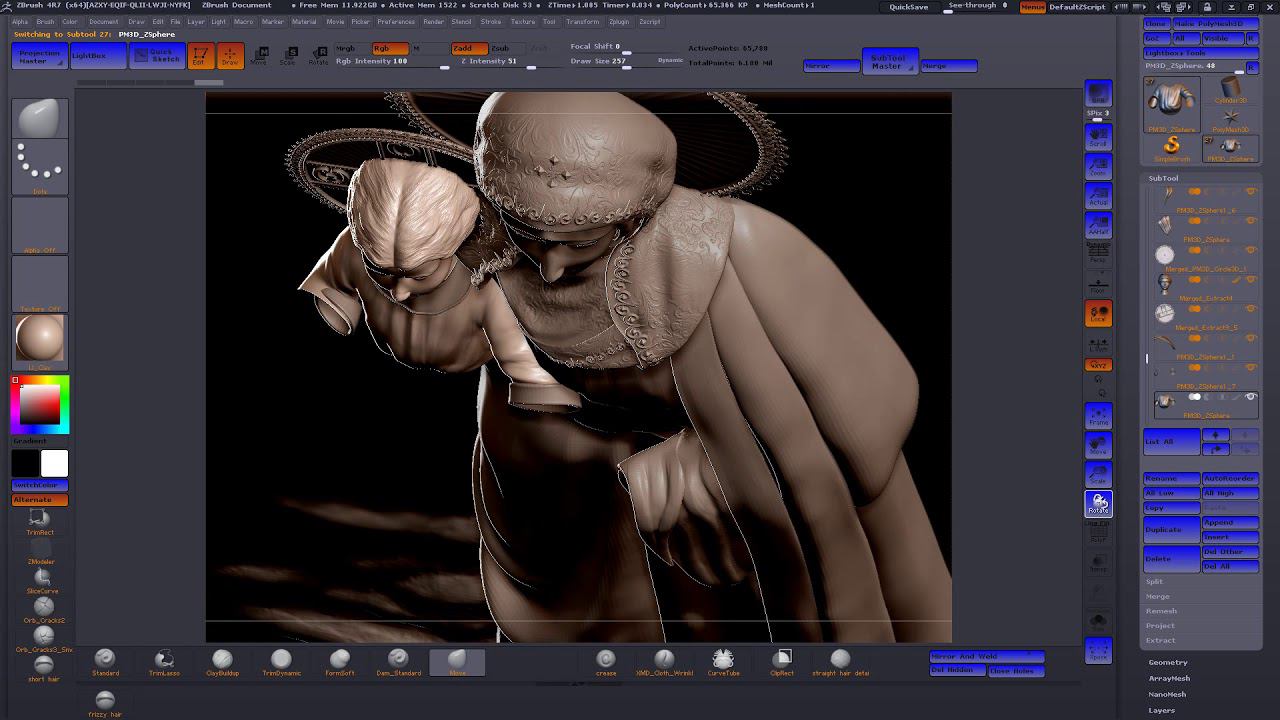The width and height of the screenshot is (1280, 720).
Task: Click the Duplicate subtool button
Action: (1170, 529)
